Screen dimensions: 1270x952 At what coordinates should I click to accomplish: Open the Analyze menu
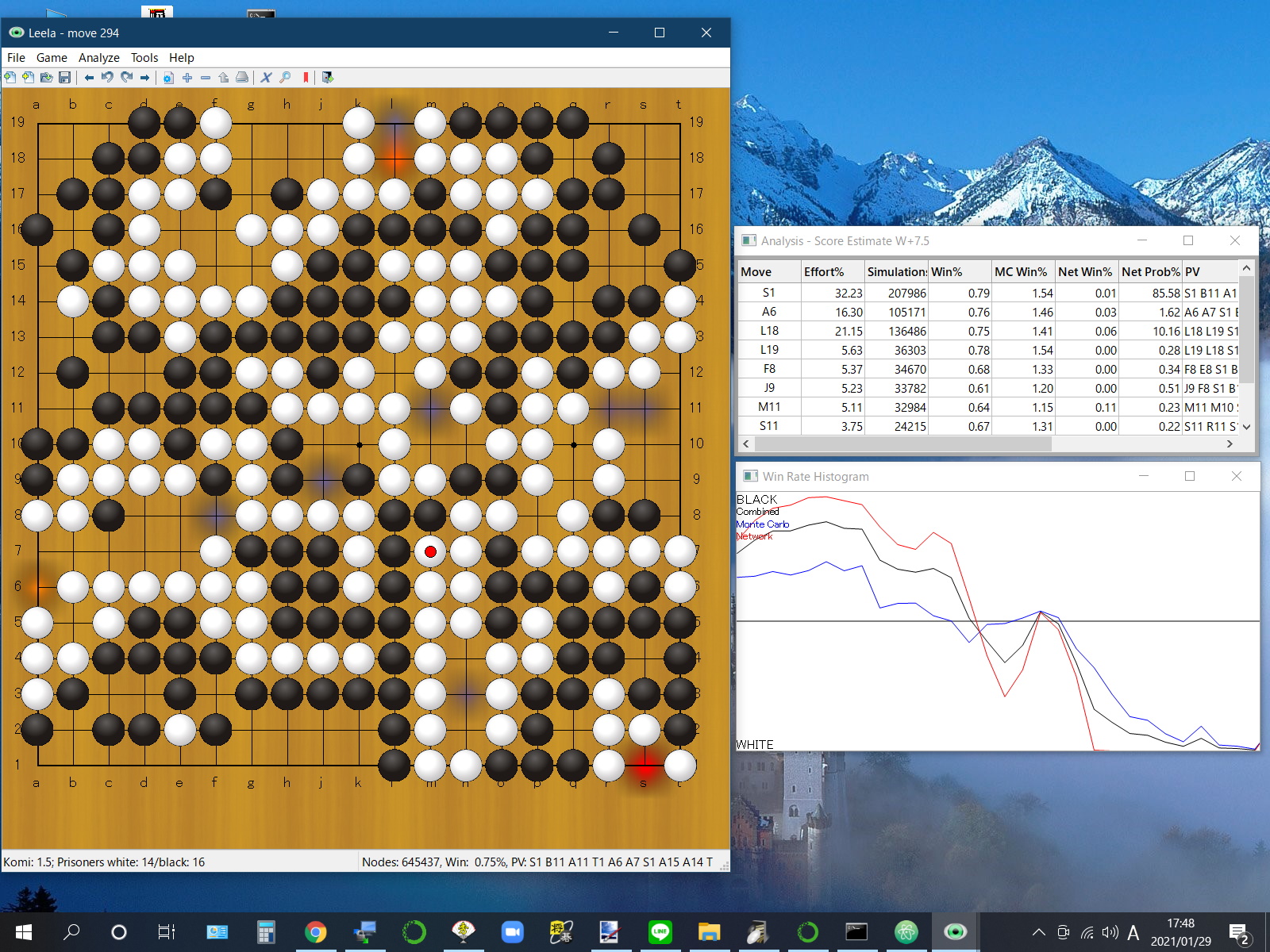pyautogui.click(x=98, y=58)
